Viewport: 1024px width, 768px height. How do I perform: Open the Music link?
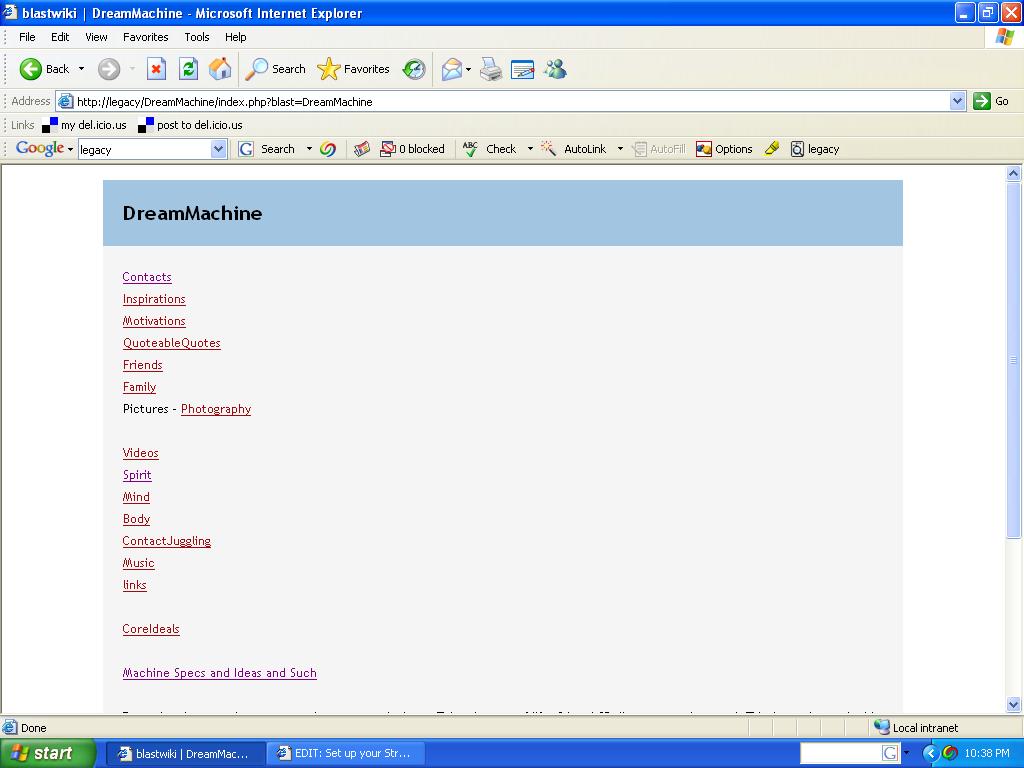coord(138,563)
